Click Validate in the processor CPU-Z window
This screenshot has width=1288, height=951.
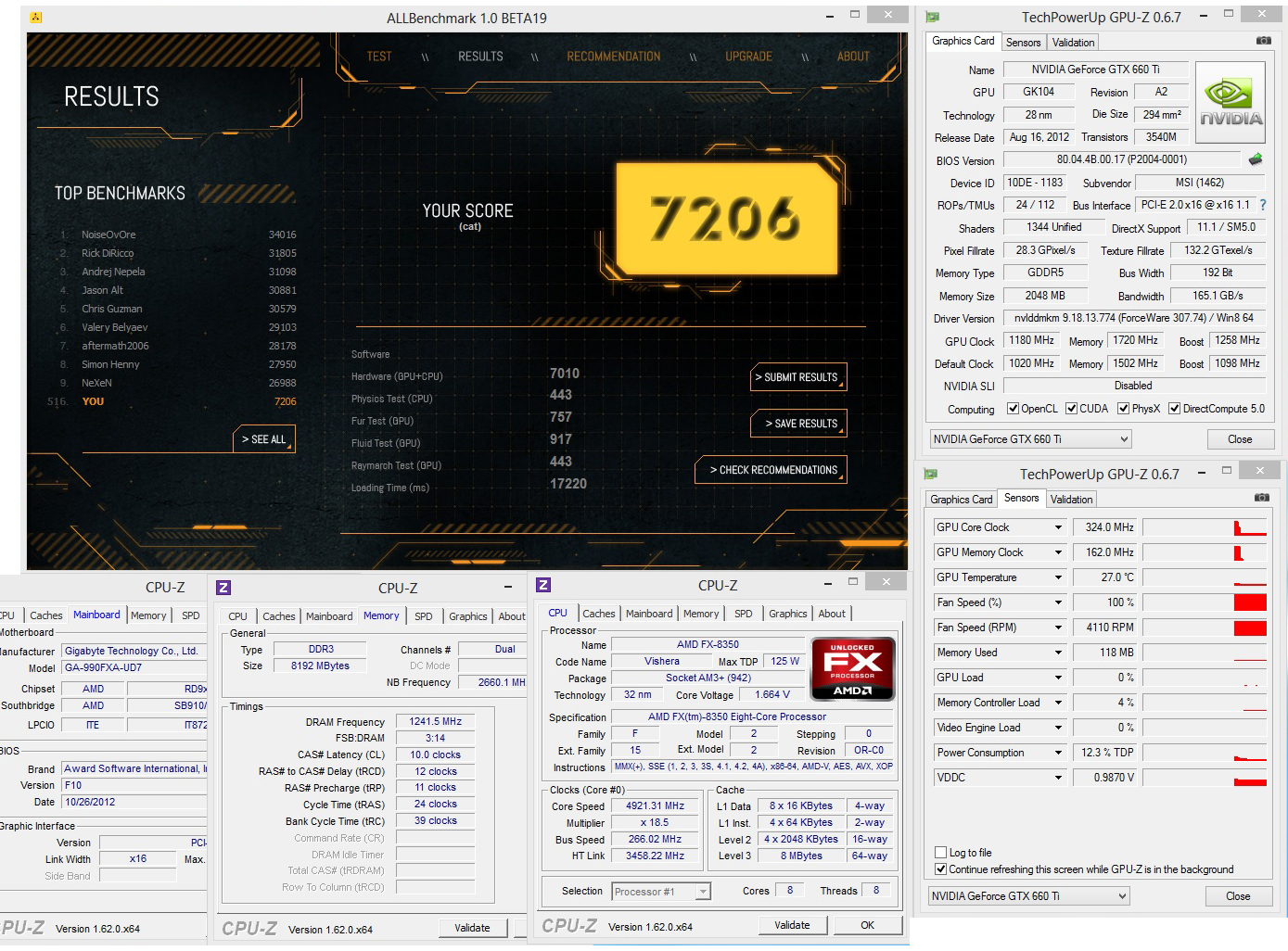[x=792, y=925]
